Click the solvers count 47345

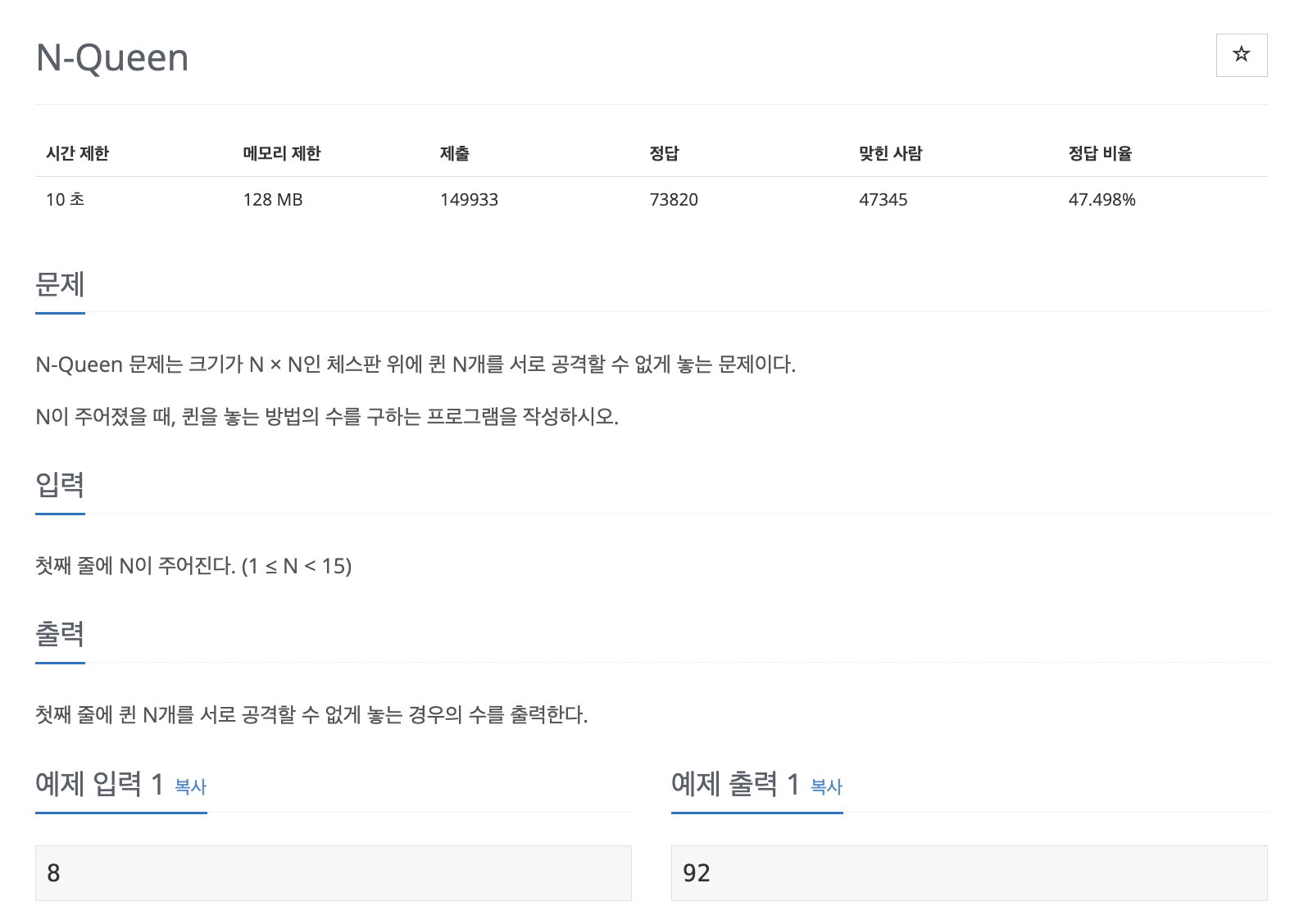click(883, 200)
